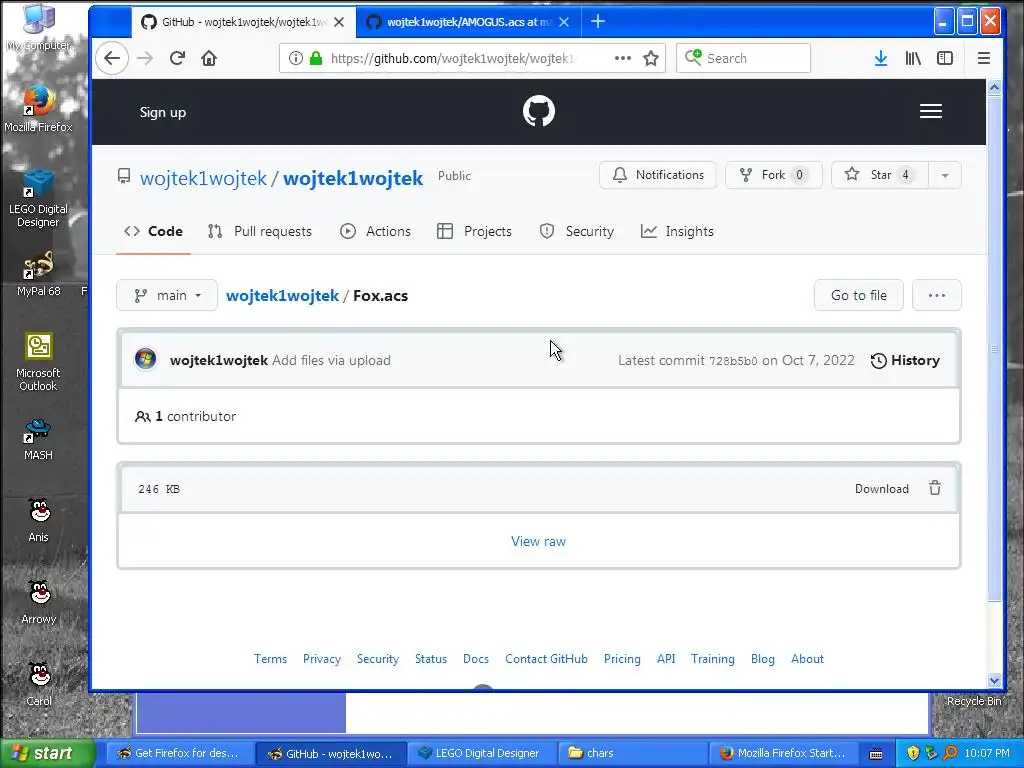
Task: Click the Firefox Search box
Action: click(743, 58)
